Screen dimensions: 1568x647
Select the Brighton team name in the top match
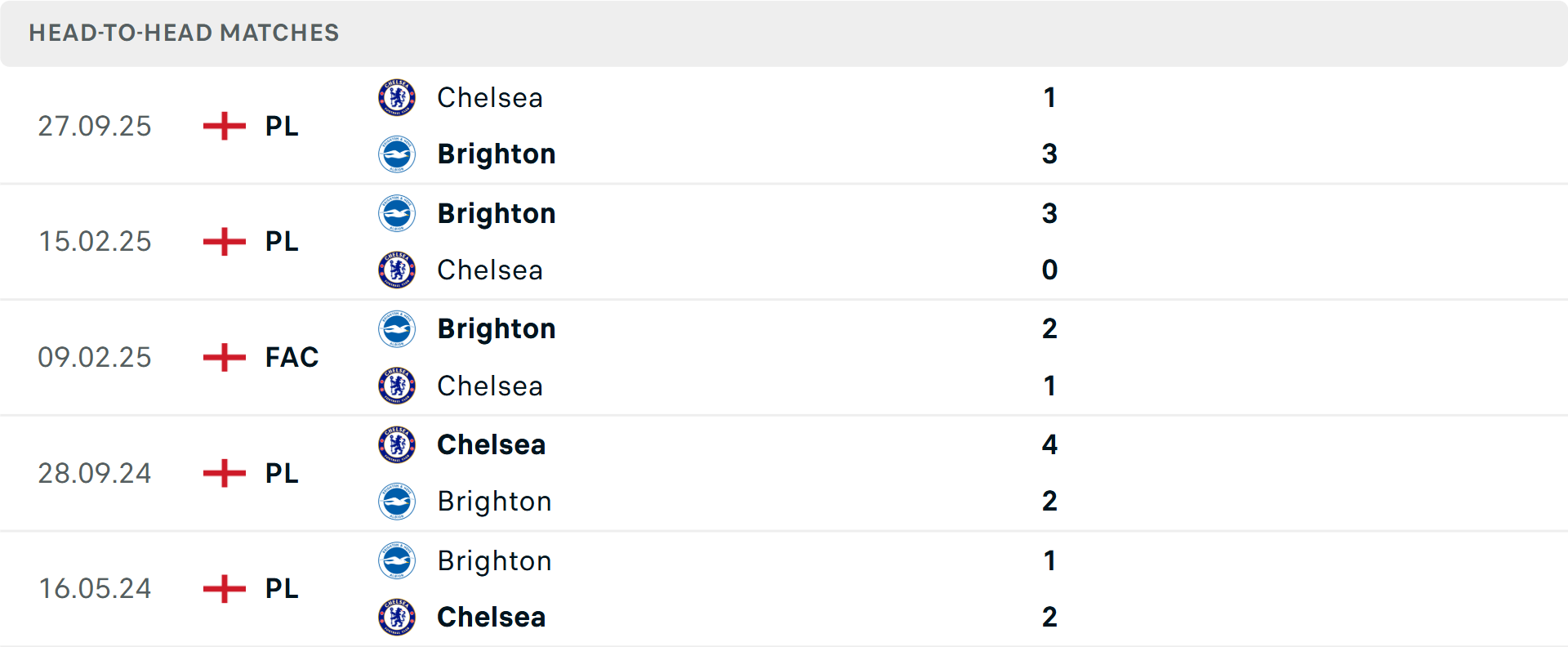tap(496, 154)
